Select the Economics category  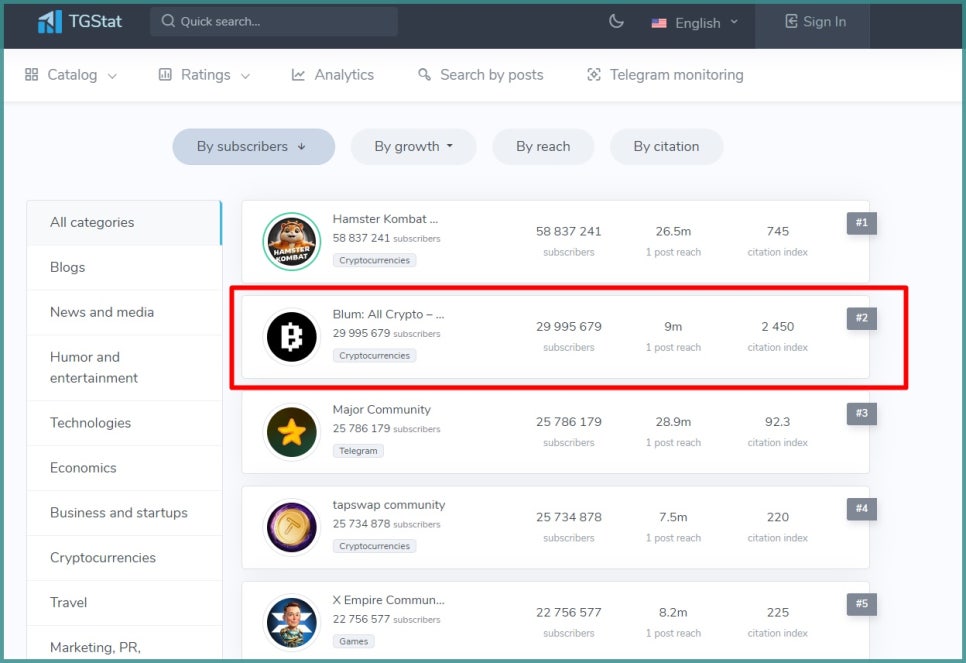tap(124, 468)
